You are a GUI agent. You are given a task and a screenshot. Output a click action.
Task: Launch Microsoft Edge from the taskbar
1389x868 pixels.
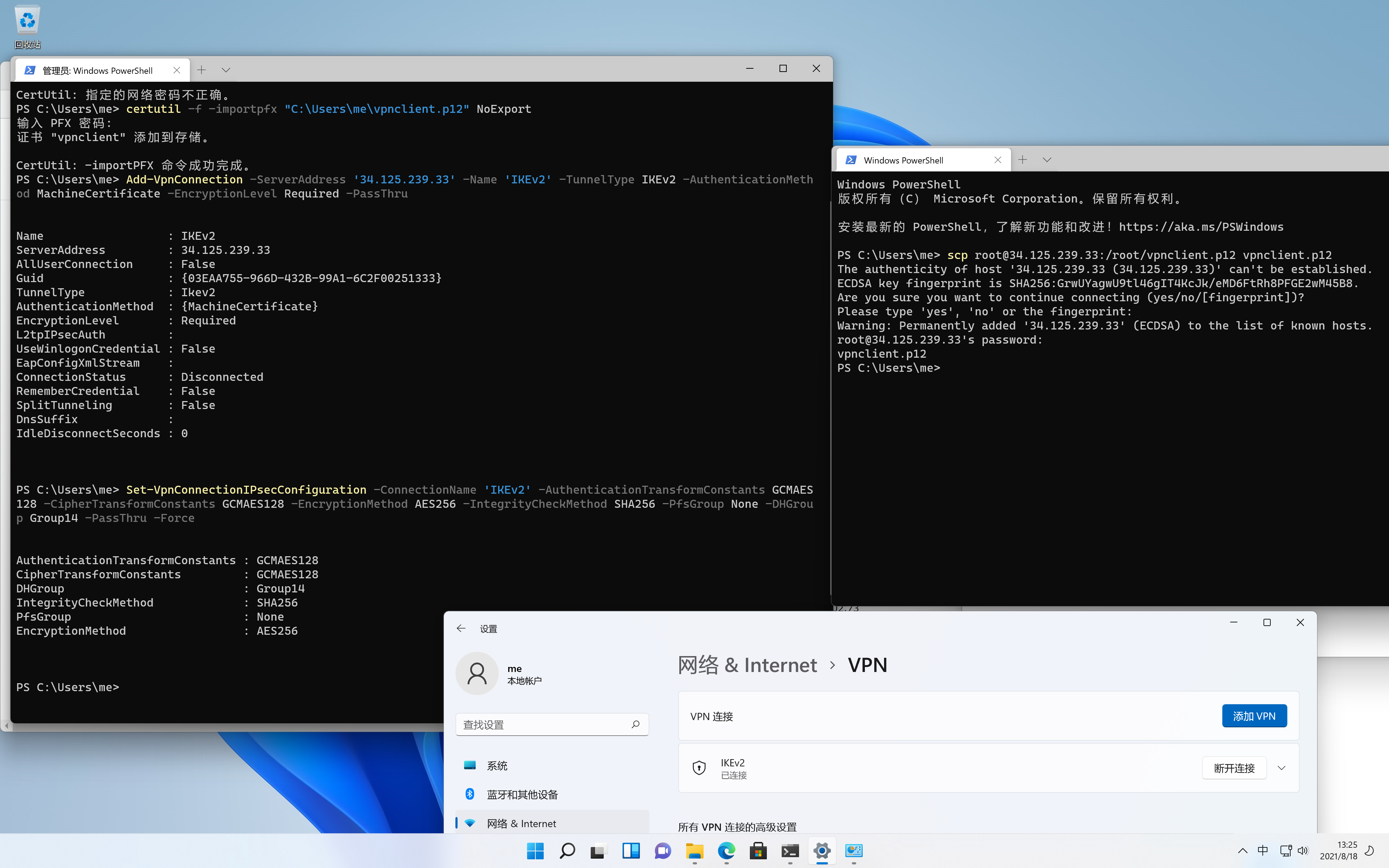[x=726, y=851]
